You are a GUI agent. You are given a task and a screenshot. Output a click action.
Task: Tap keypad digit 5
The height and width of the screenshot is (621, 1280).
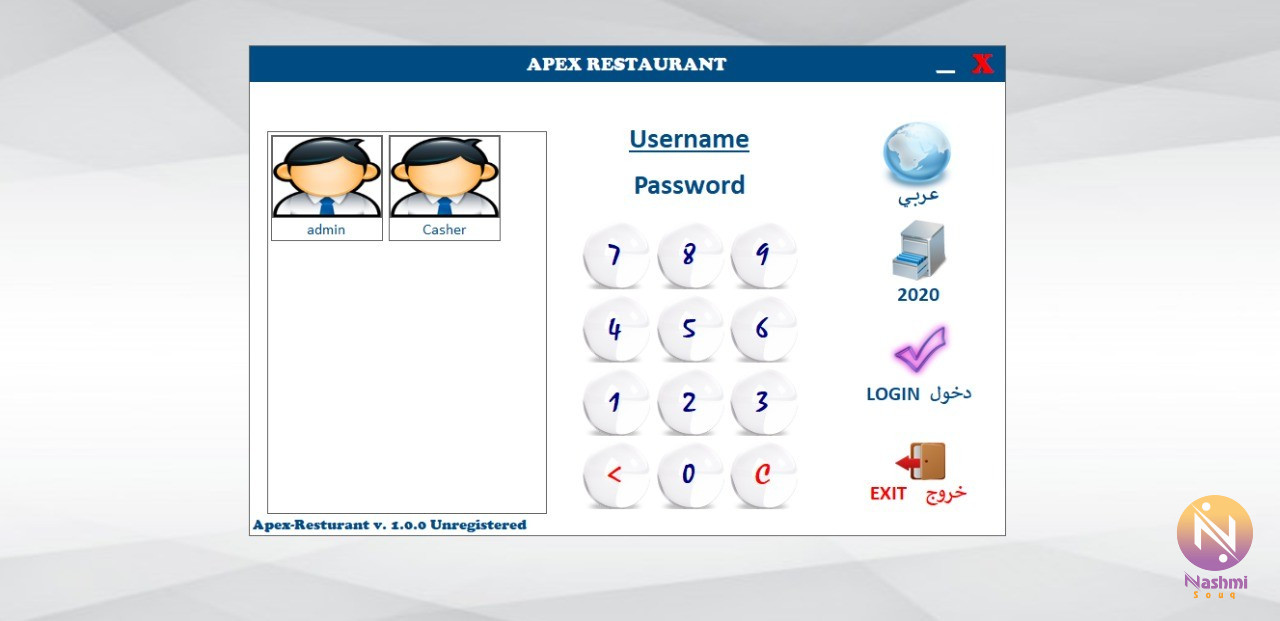point(689,329)
